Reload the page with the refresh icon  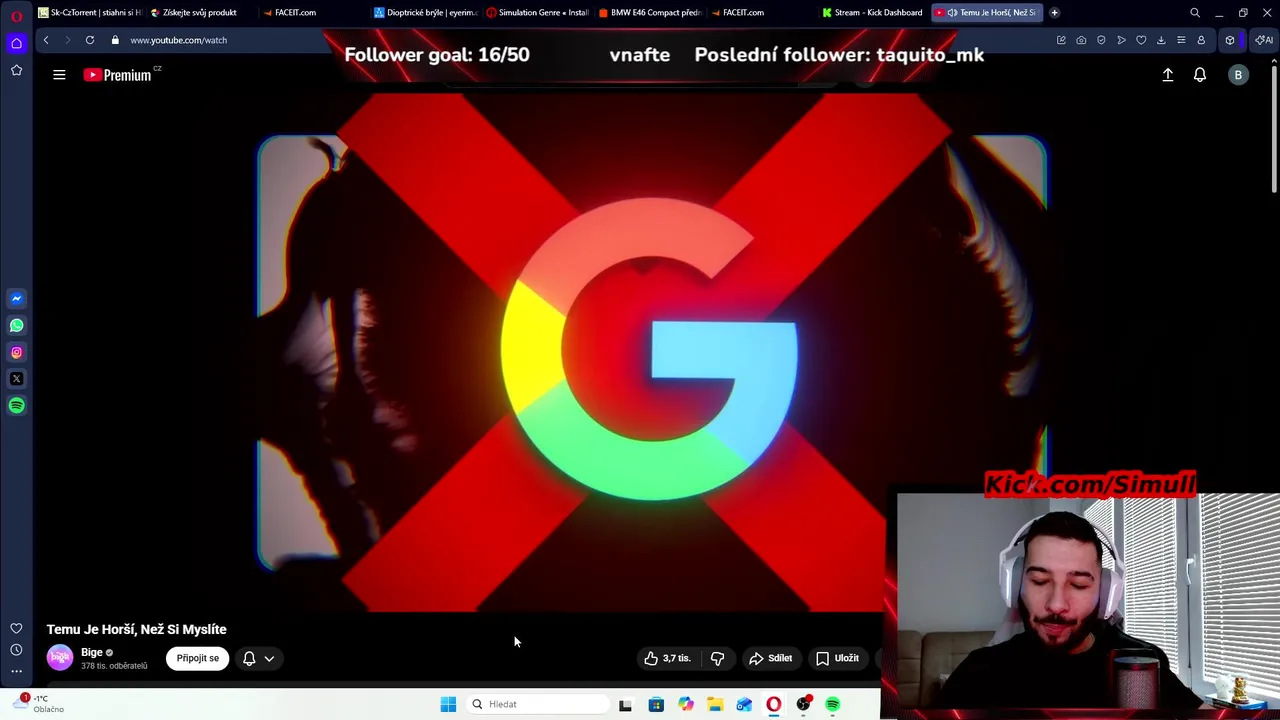[x=90, y=40]
